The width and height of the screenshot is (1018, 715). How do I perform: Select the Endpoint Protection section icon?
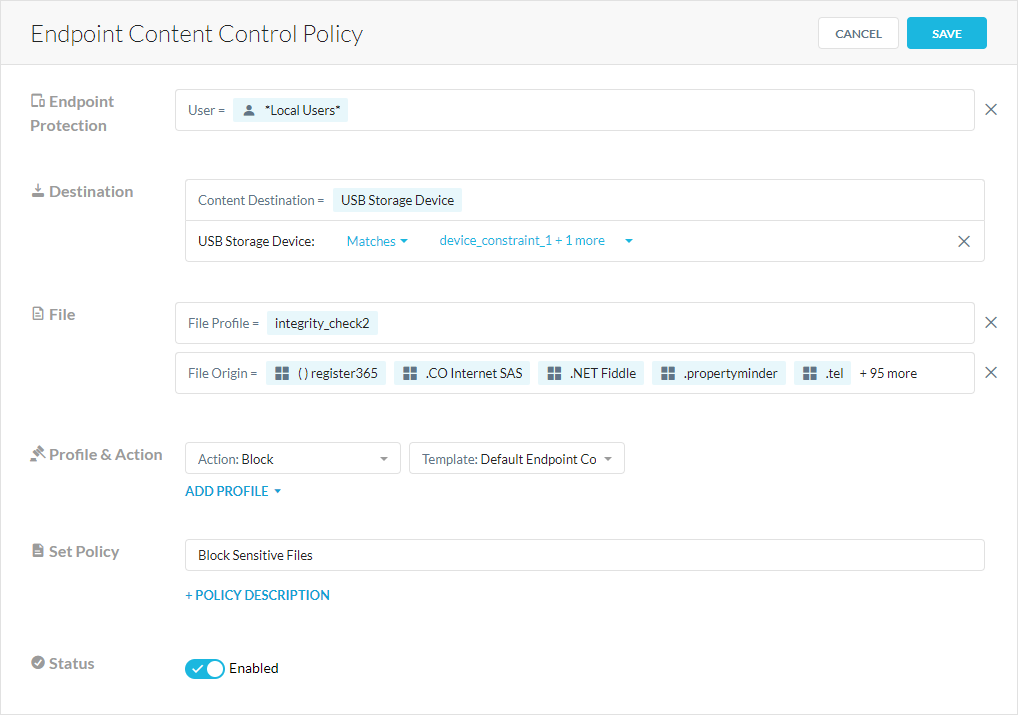click(x=38, y=101)
